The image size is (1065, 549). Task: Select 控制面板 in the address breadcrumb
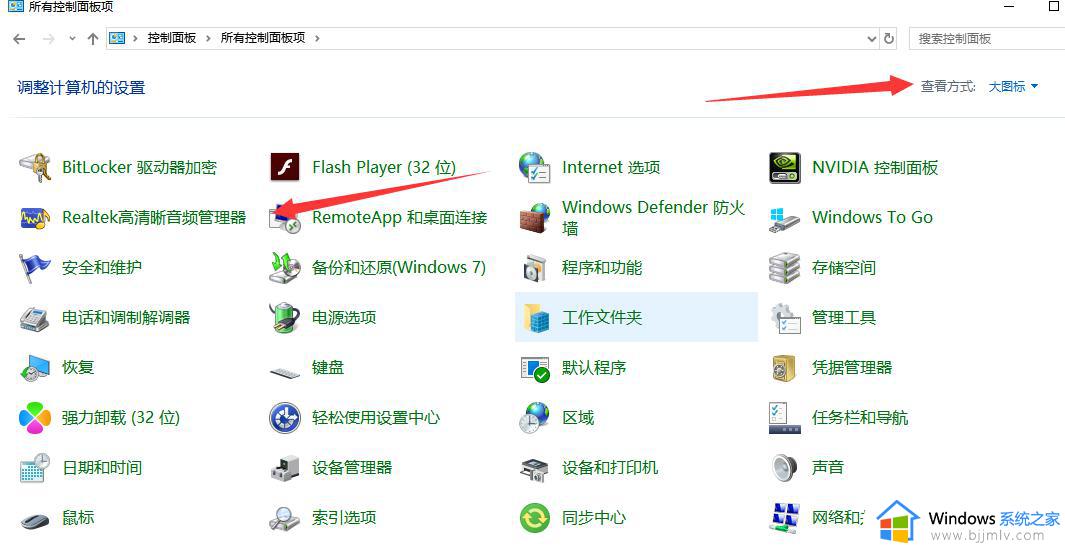(172, 38)
